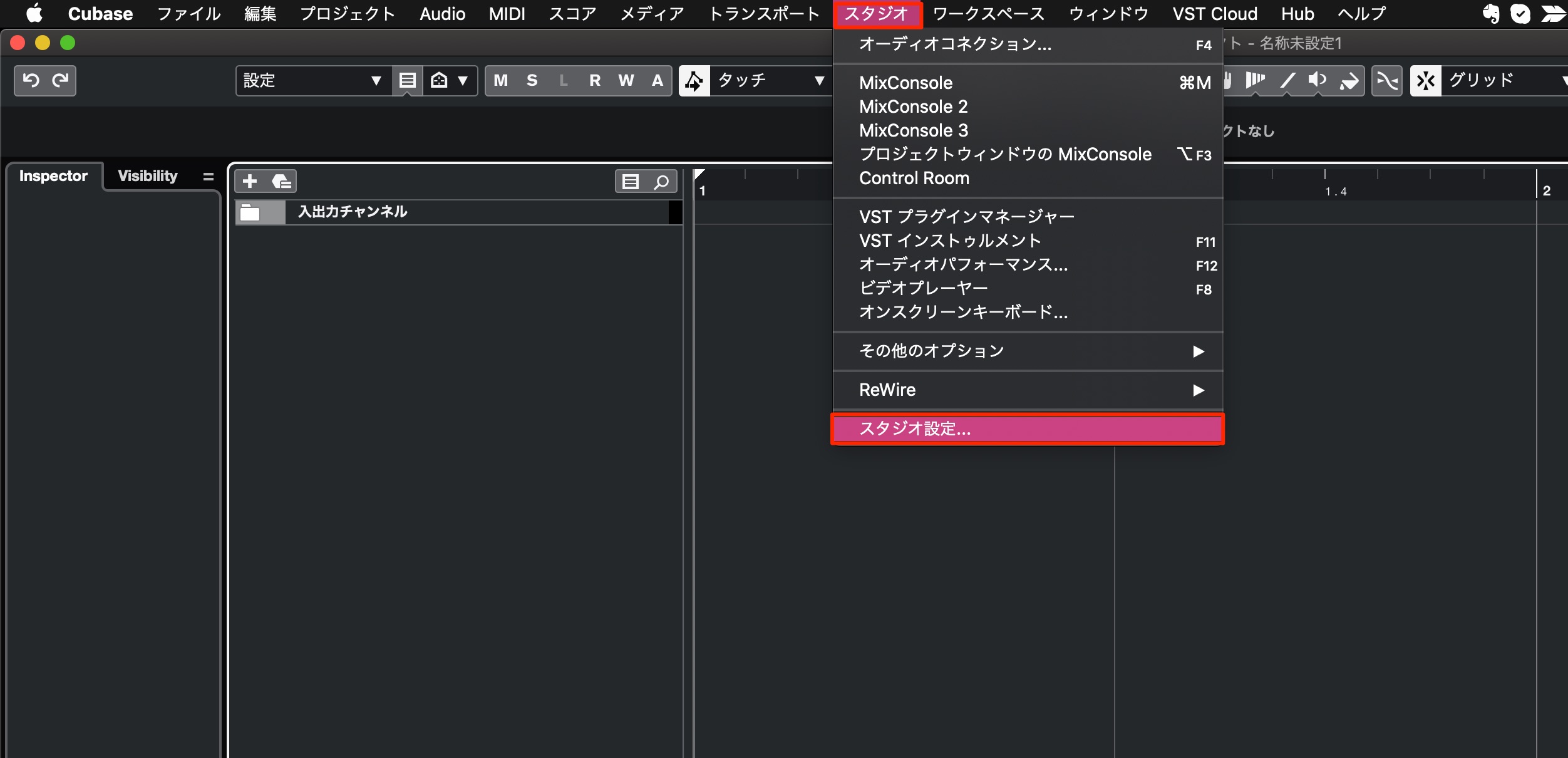The image size is (1568, 758).
Task: Choose プロジェクトウィンドウの MixConsole item
Action: [1028, 154]
